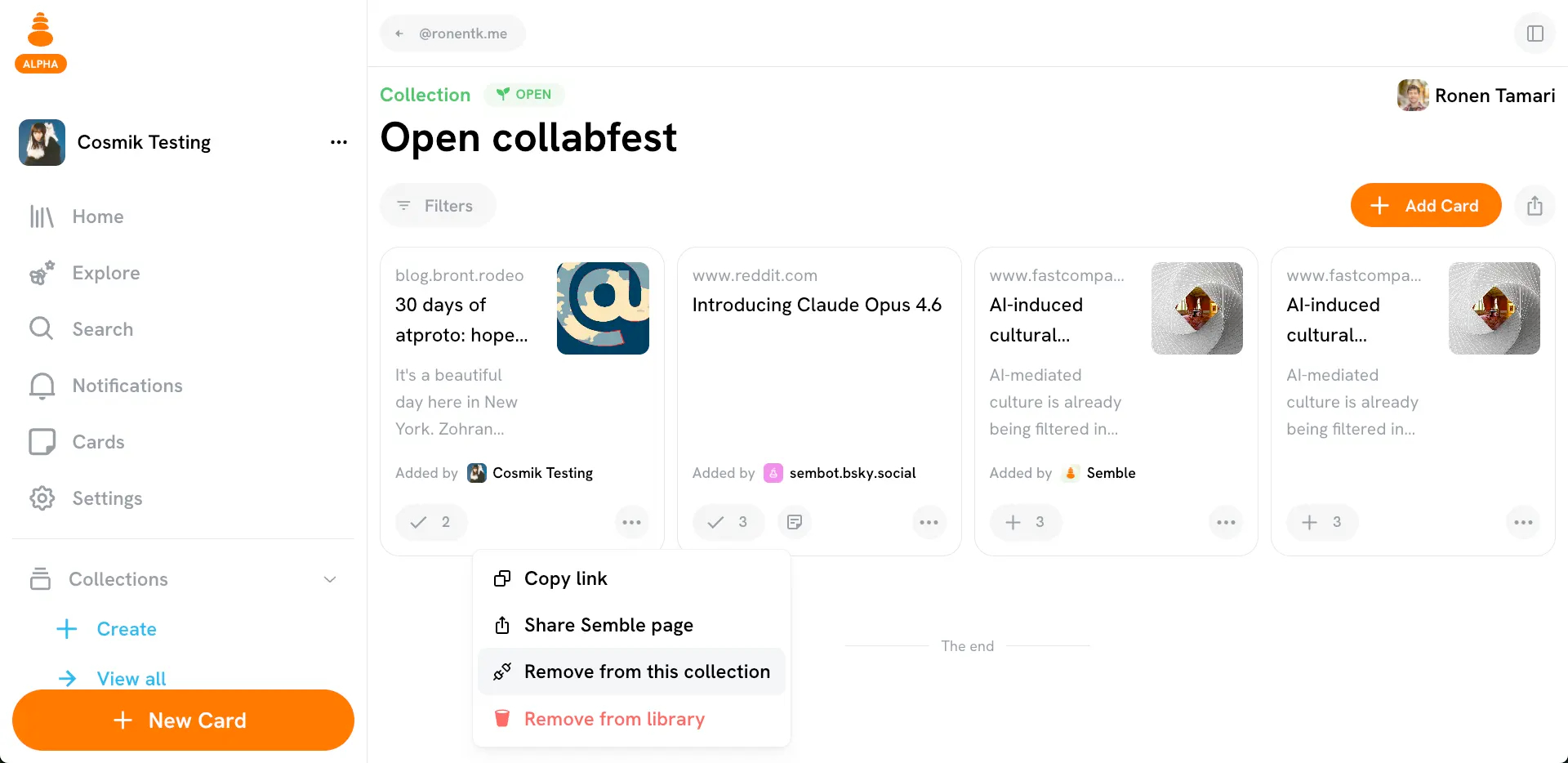Open Cosmik Testing account options menu

[x=338, y=142]
